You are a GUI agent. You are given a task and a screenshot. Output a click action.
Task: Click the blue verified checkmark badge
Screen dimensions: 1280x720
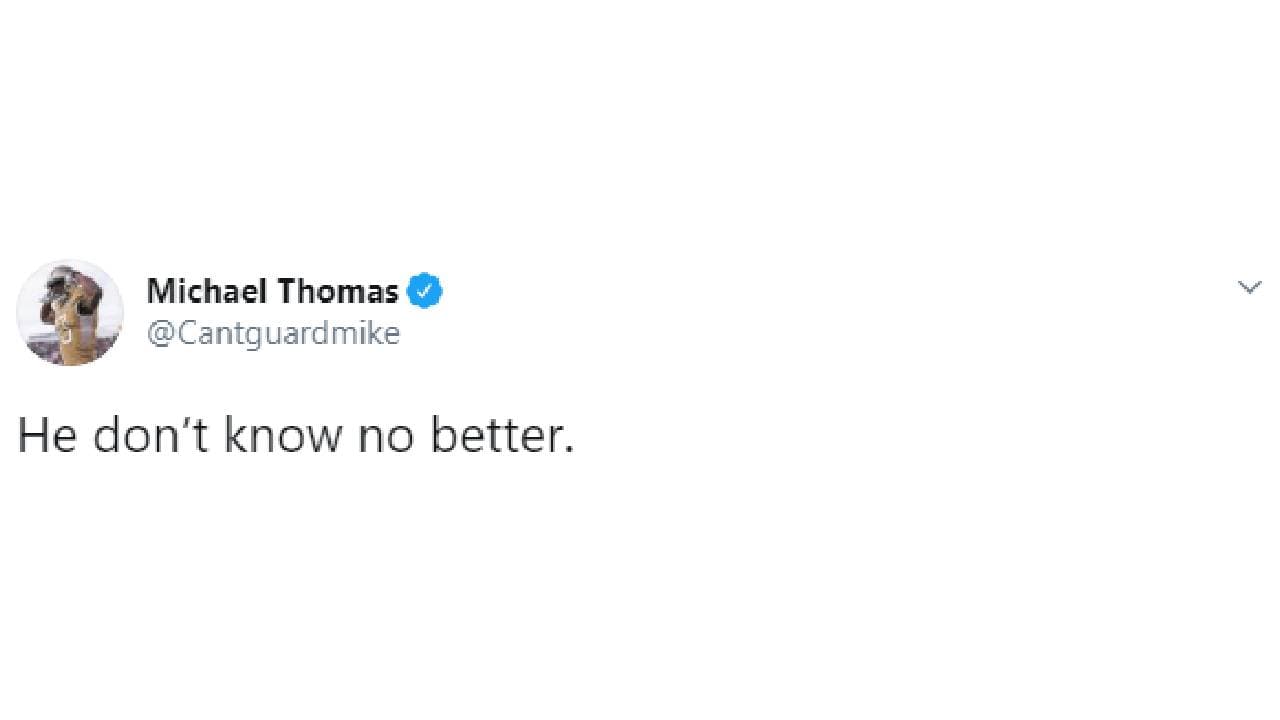click(425, 291)
